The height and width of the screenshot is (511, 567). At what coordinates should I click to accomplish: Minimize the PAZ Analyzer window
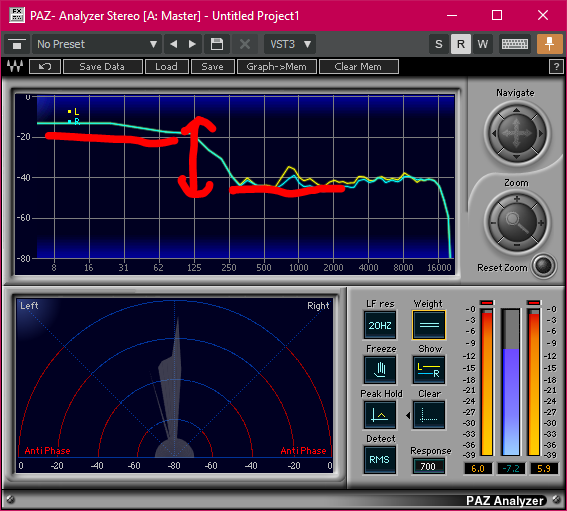[452, 15]
